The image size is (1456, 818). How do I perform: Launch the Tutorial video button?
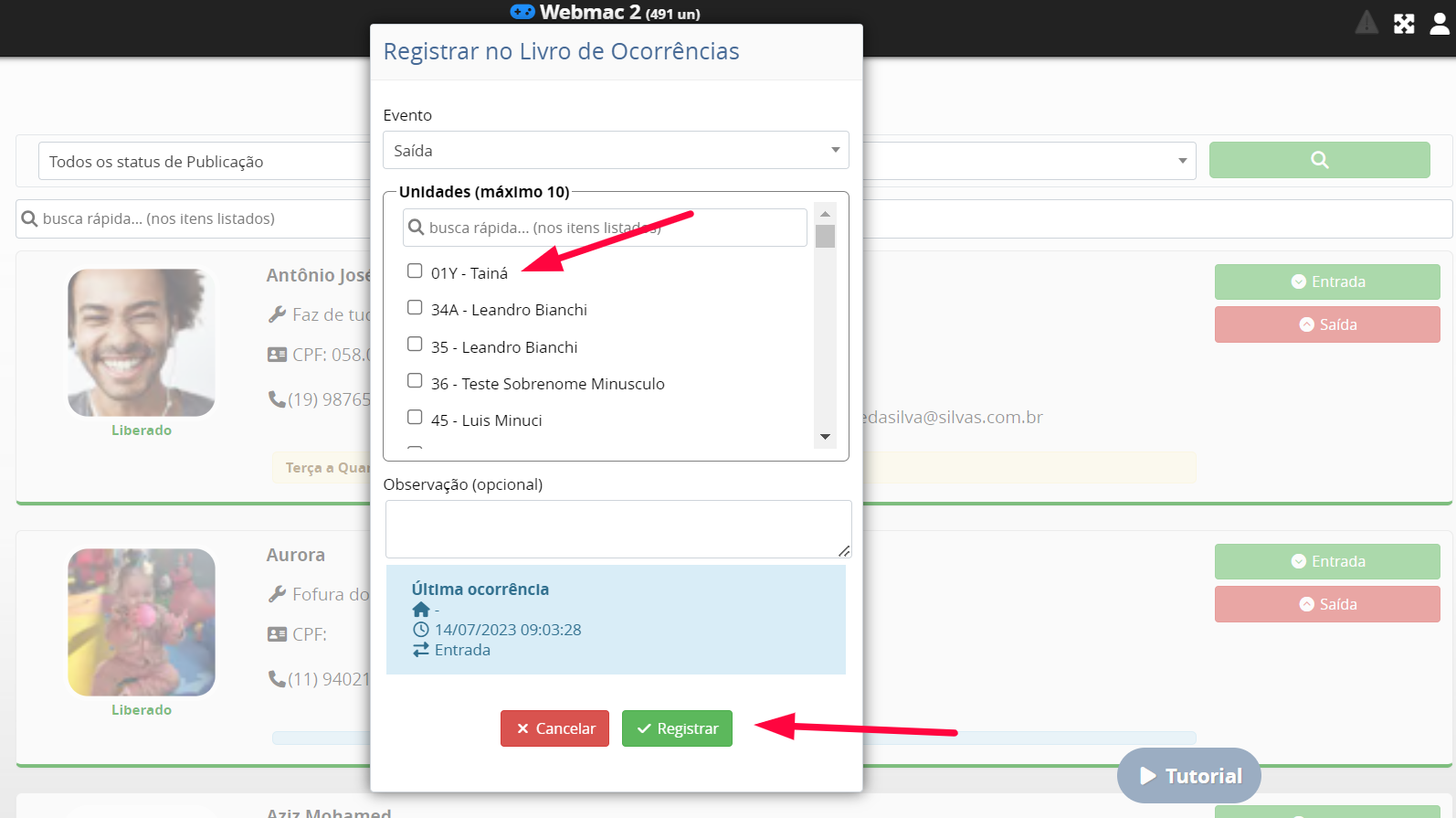point(1188,776)
